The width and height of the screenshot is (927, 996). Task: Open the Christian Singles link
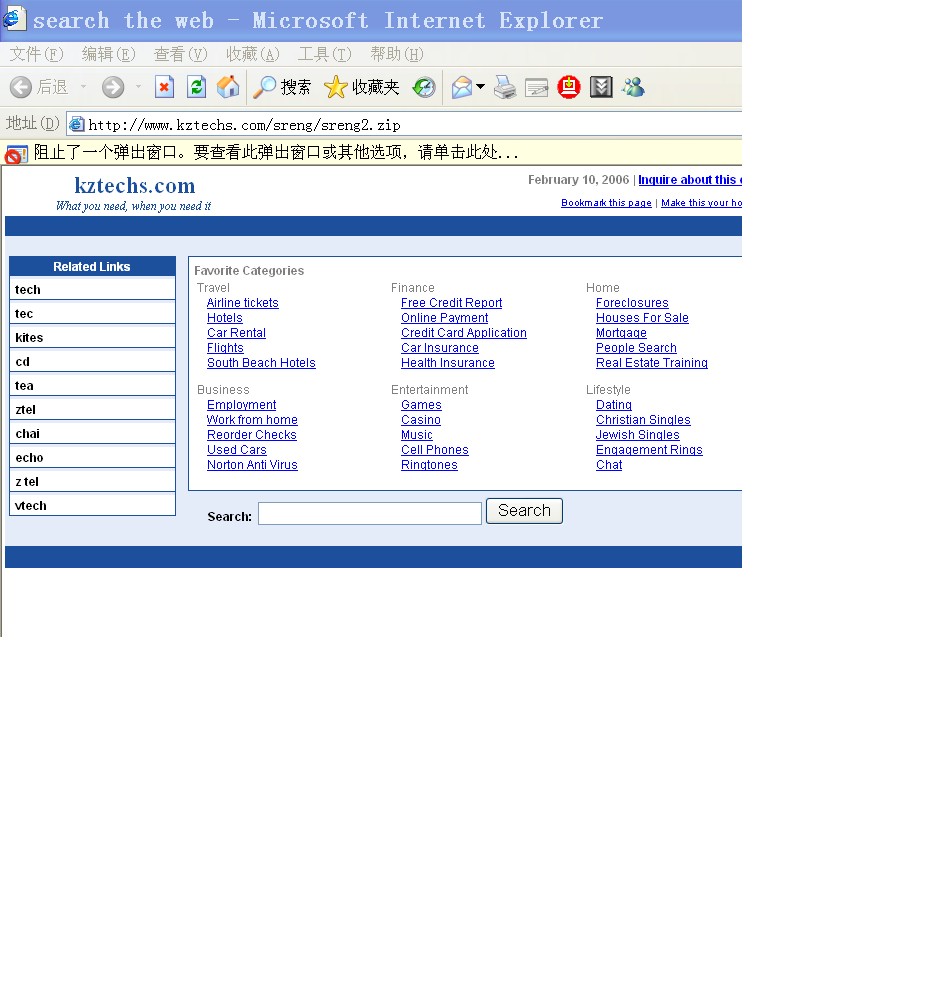pyautogui.click(x=643, y=420)
